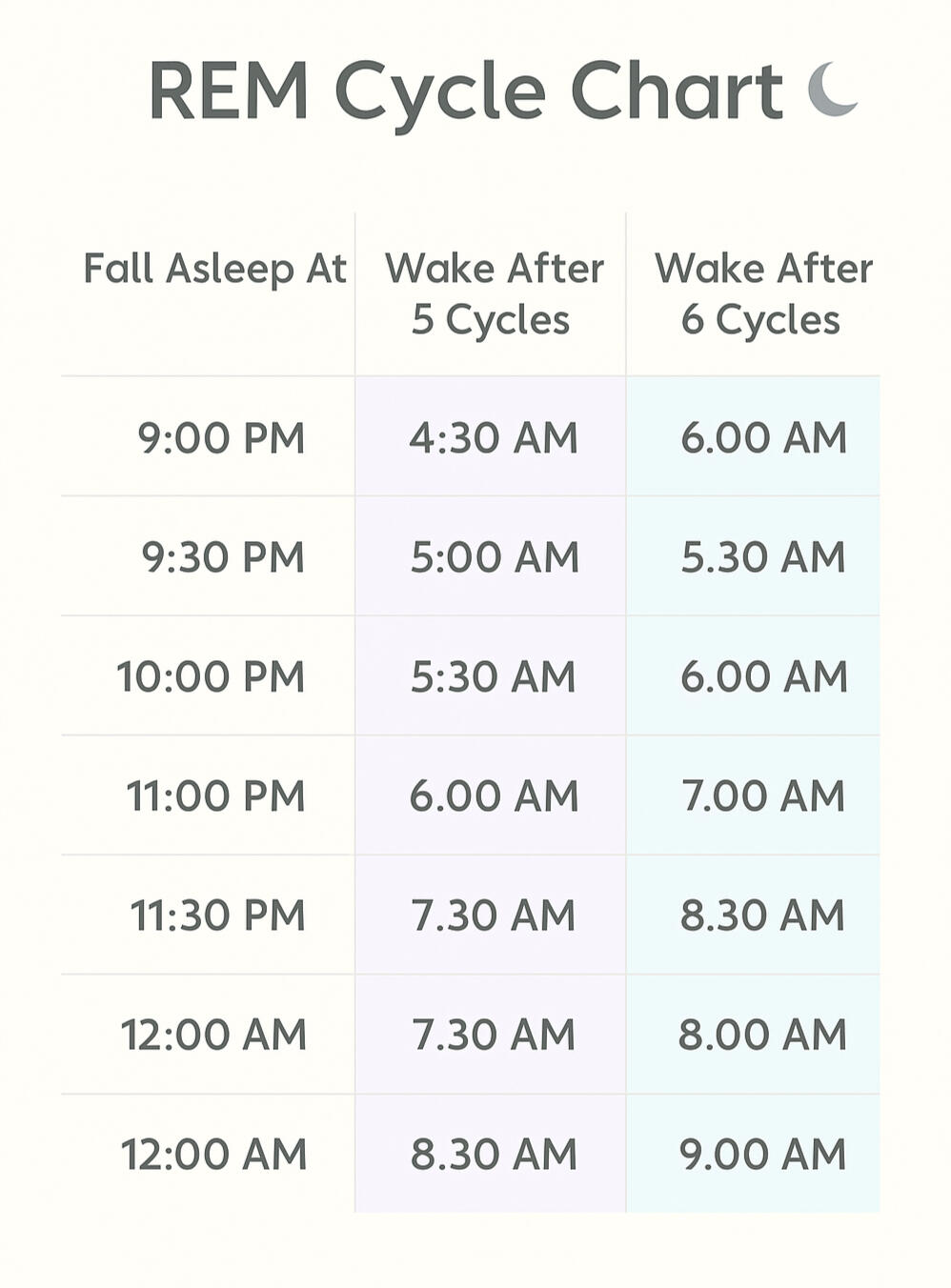The width and height of the screenshot is (951, 1288).
Task: Pick the 11:30 PM bedtime cell
Action: coord(217,915)
